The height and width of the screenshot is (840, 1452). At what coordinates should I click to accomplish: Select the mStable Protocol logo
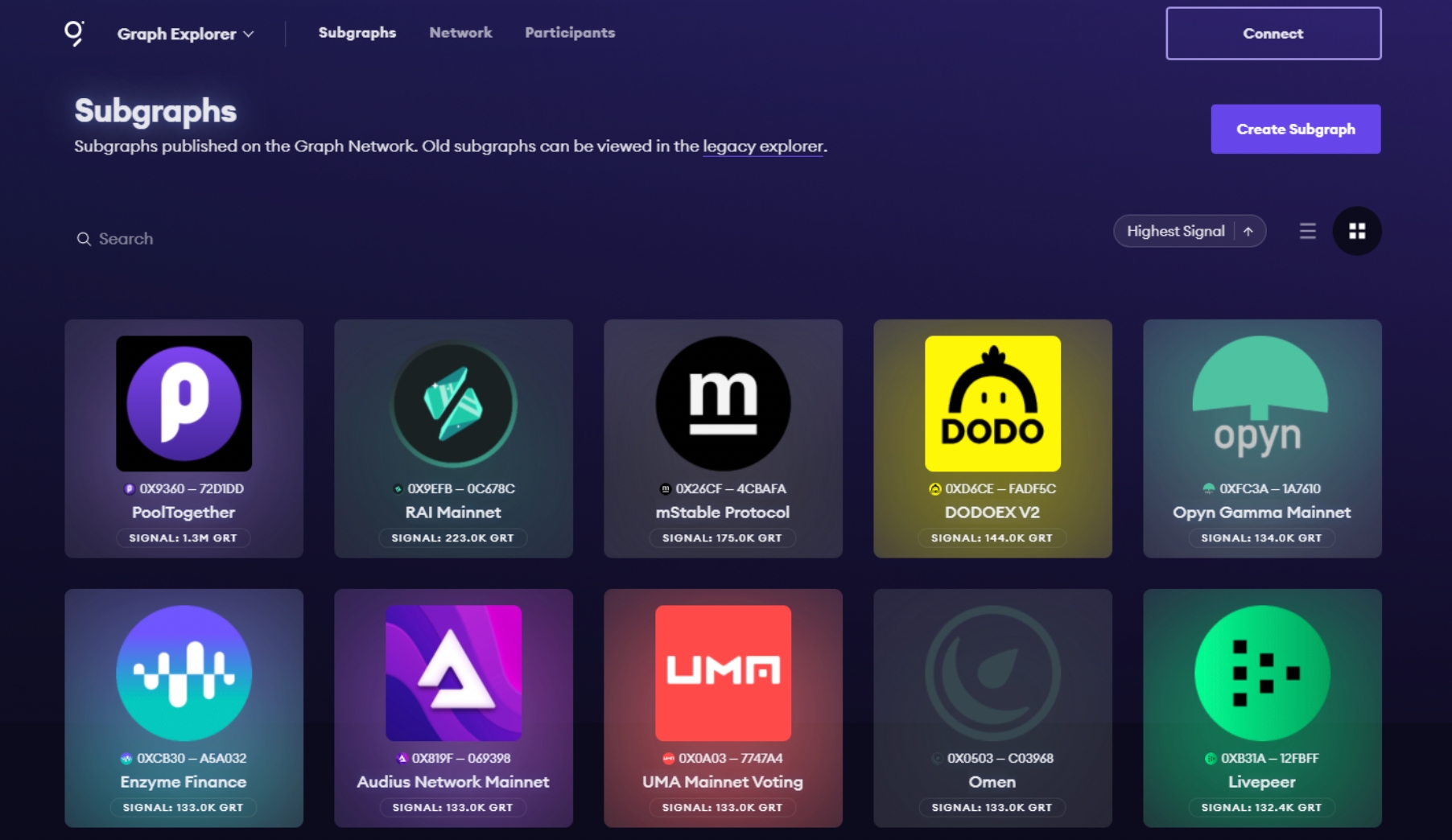click(x=723, y=403)
